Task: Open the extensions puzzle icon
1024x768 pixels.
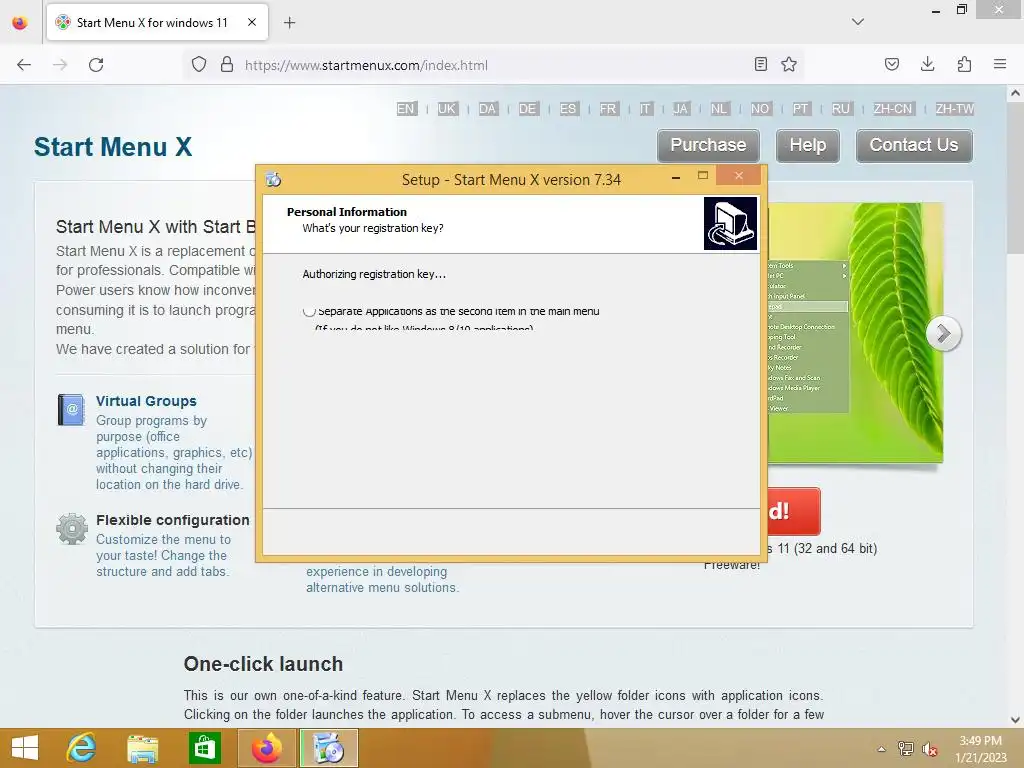Action: pos(964,64)
